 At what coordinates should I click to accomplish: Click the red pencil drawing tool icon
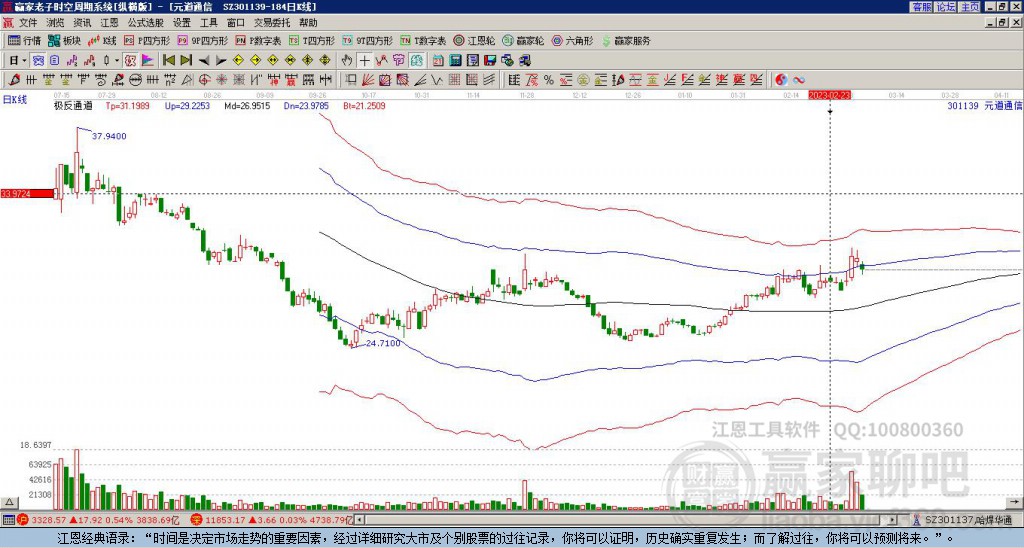(14, 80)
